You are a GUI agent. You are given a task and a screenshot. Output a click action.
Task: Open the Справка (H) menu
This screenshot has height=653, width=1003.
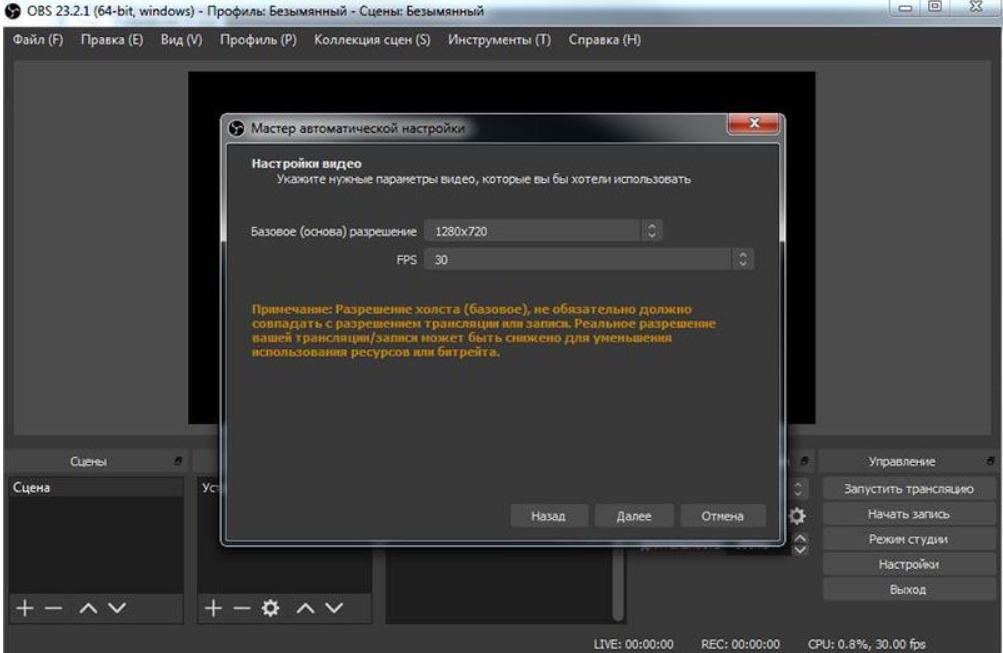604,40
